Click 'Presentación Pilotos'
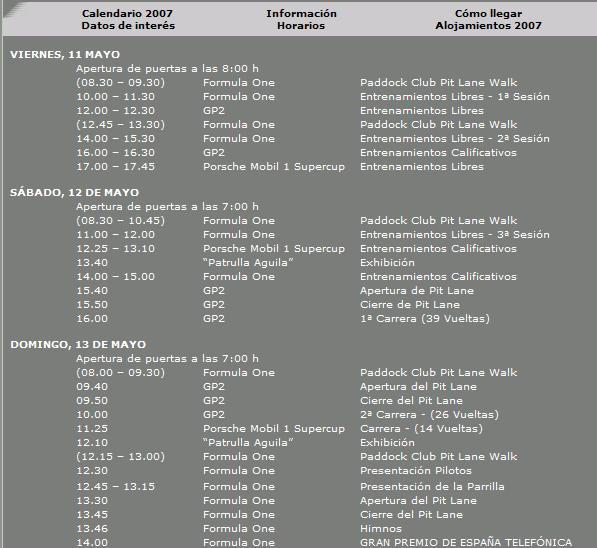 click(416, 471)
